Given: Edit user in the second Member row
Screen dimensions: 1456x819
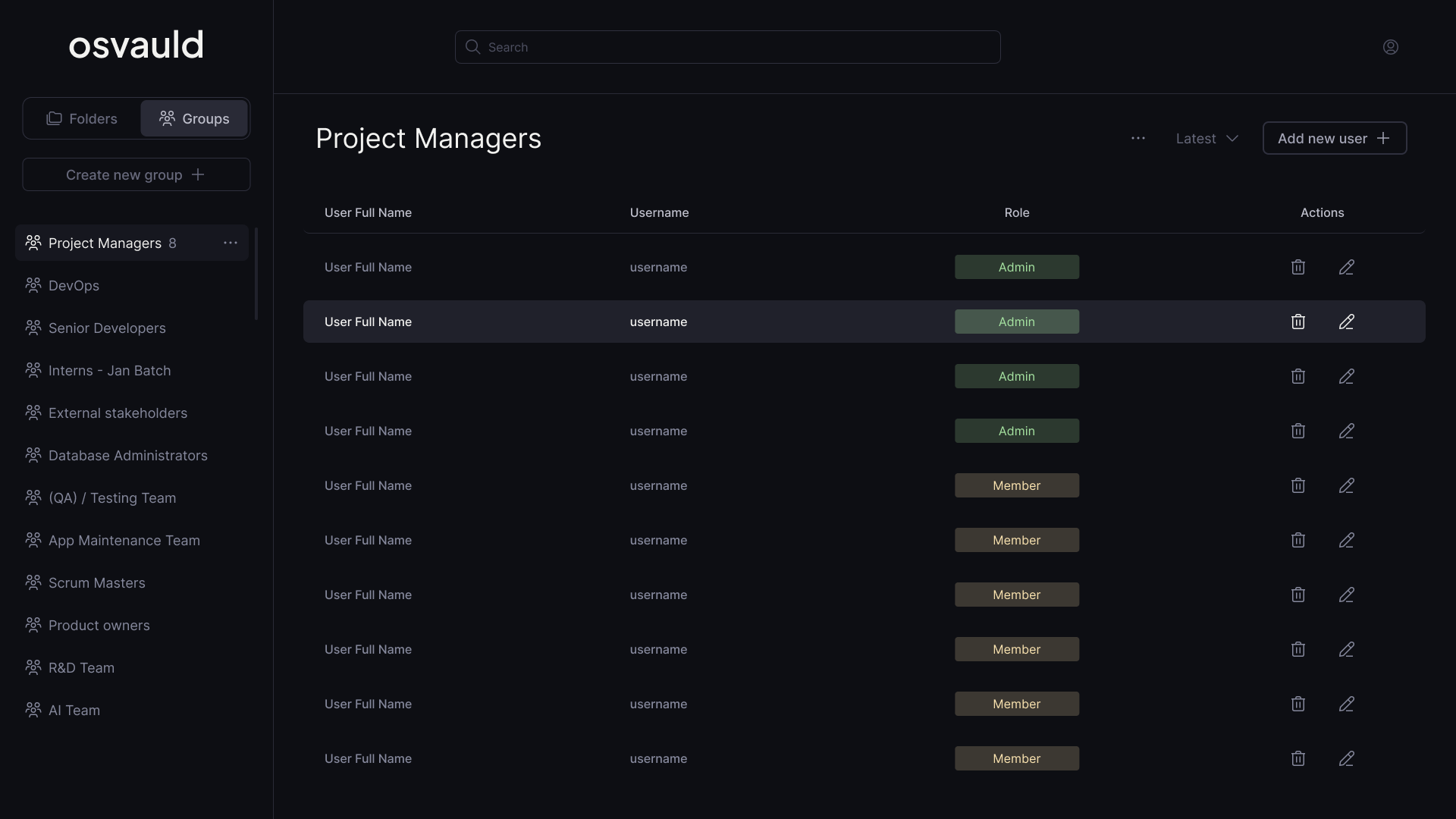Looking at the screenshot, I should (1346, 540).
